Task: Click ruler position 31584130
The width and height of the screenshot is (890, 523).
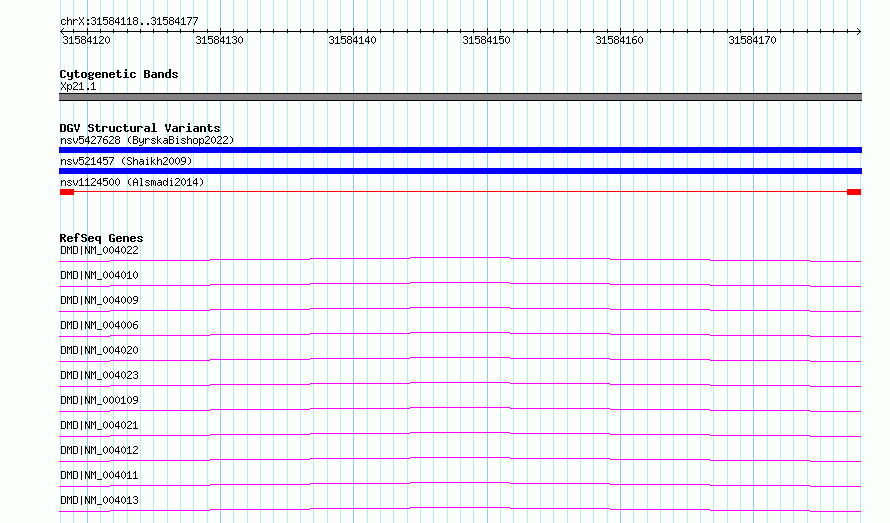Action: [219, 40]
